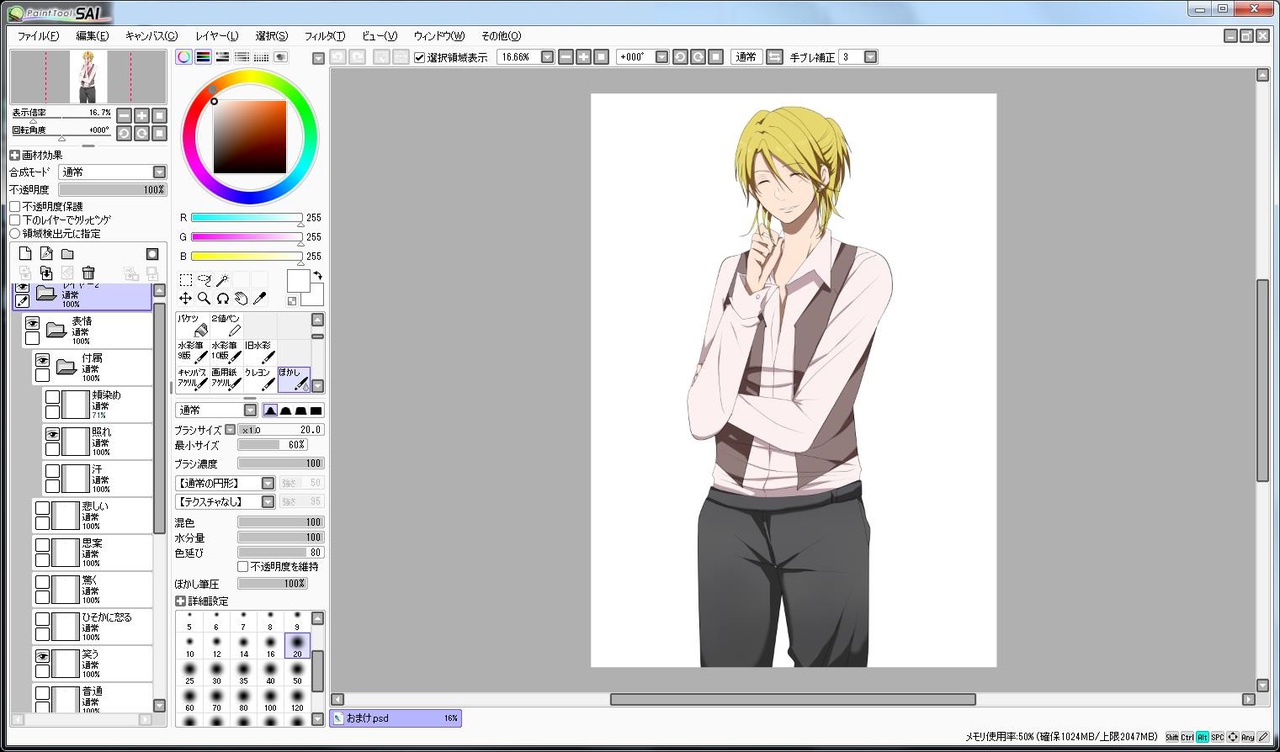The width and height of the screenshot is (1280, 752).
Task: Open the 編集(E) menu
Action: pos(92,36)
